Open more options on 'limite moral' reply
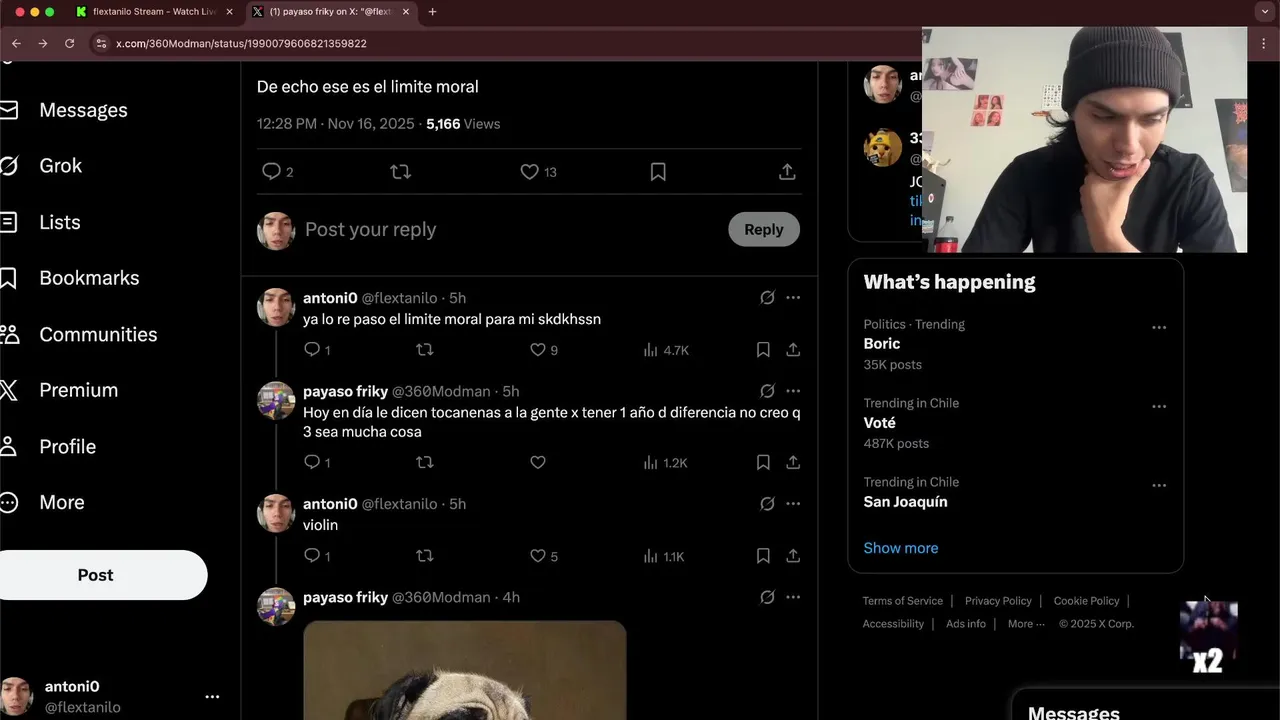 click(793, 298)
